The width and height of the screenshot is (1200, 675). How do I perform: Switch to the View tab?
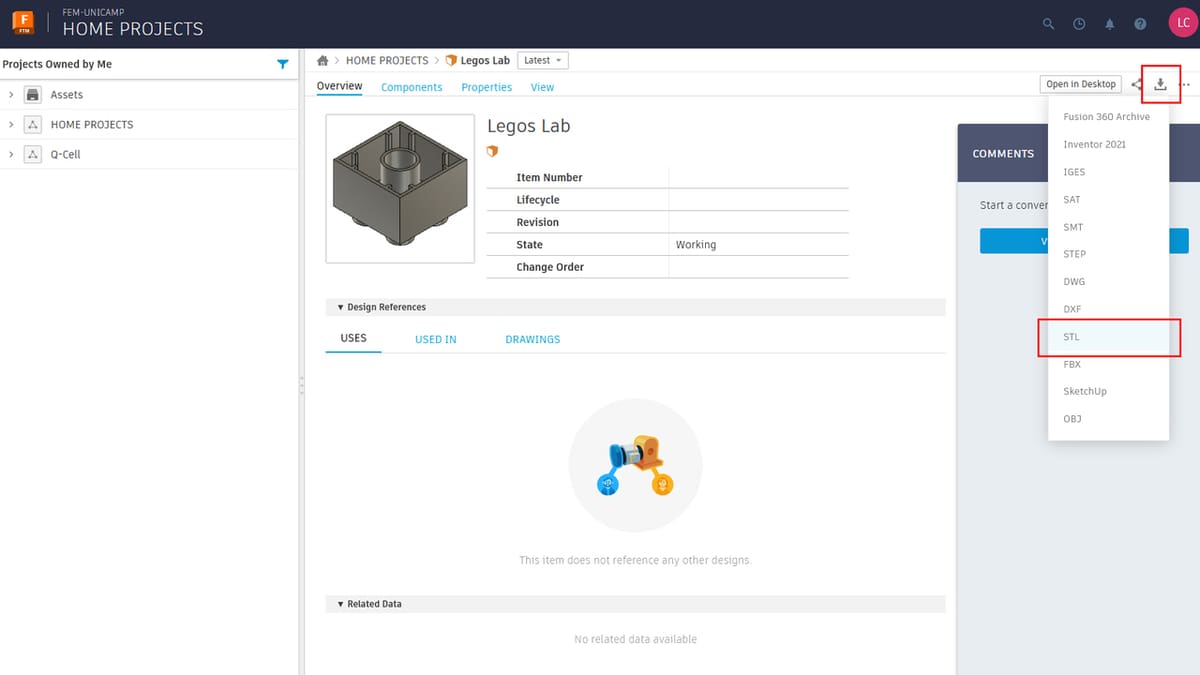pos(542,88)
